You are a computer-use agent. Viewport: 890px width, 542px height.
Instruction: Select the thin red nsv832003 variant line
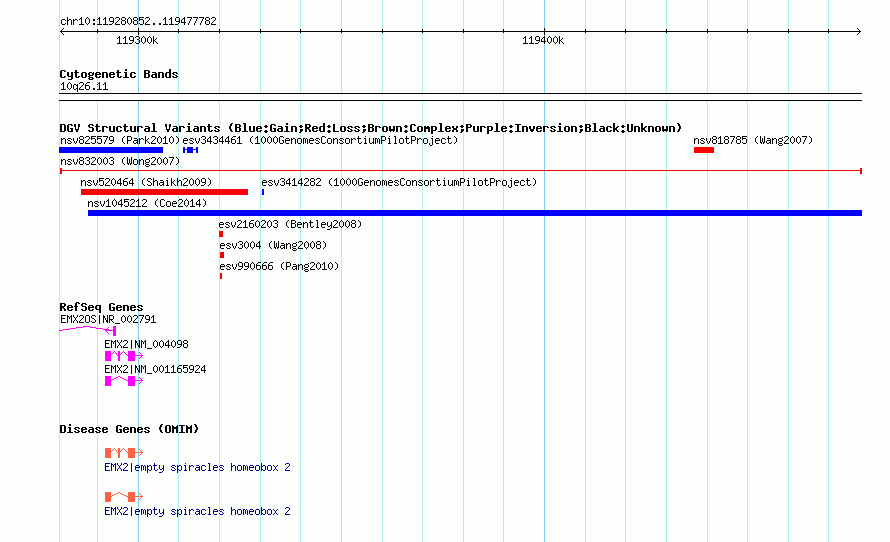coord(461,171)
